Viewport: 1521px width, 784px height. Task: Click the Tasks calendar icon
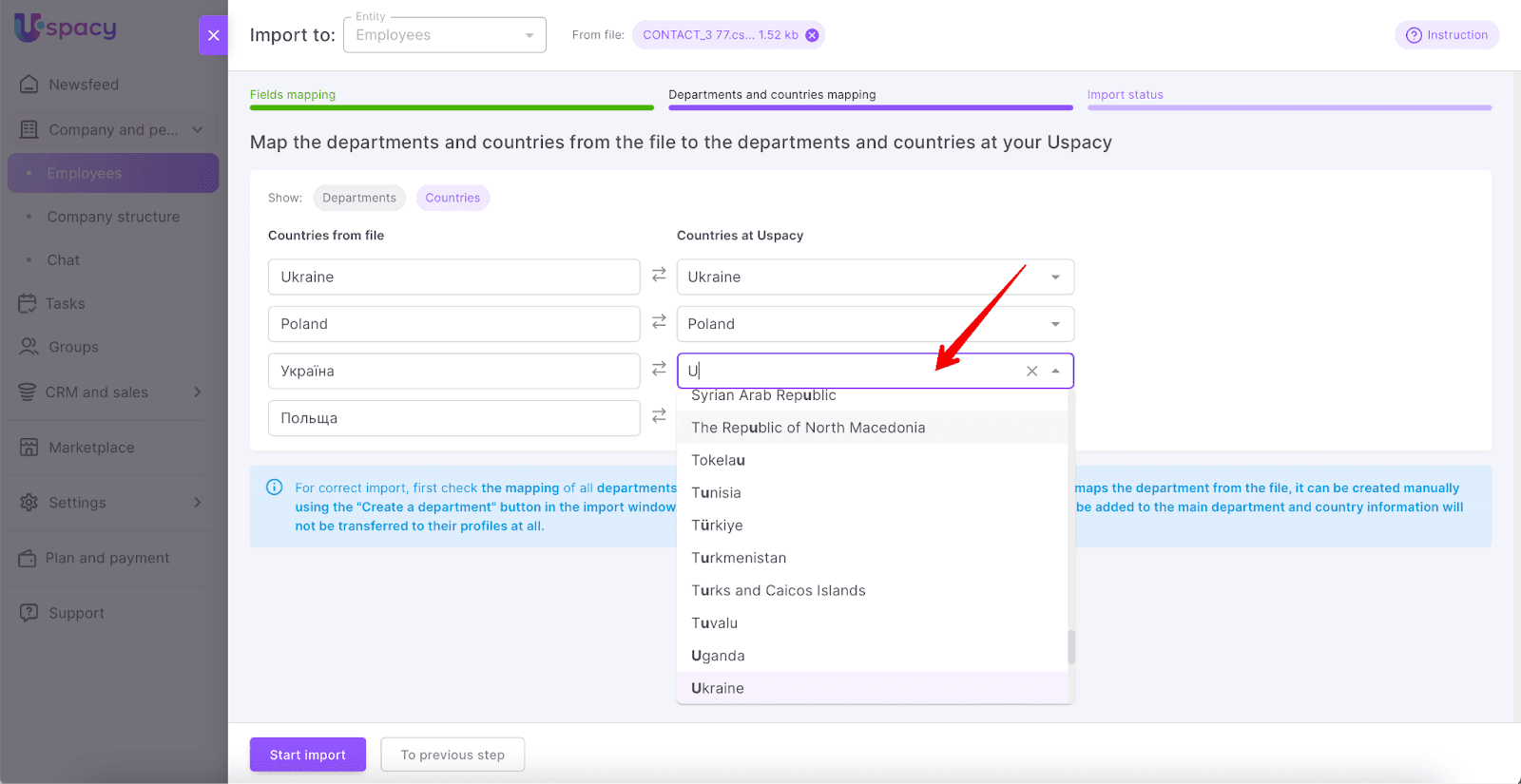point(28,304)
